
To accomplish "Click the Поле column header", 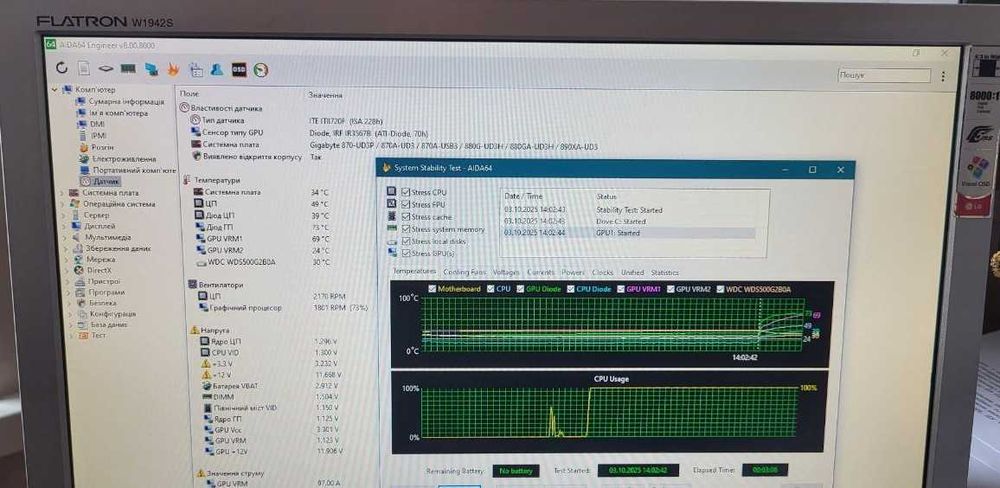I will 189,94.
